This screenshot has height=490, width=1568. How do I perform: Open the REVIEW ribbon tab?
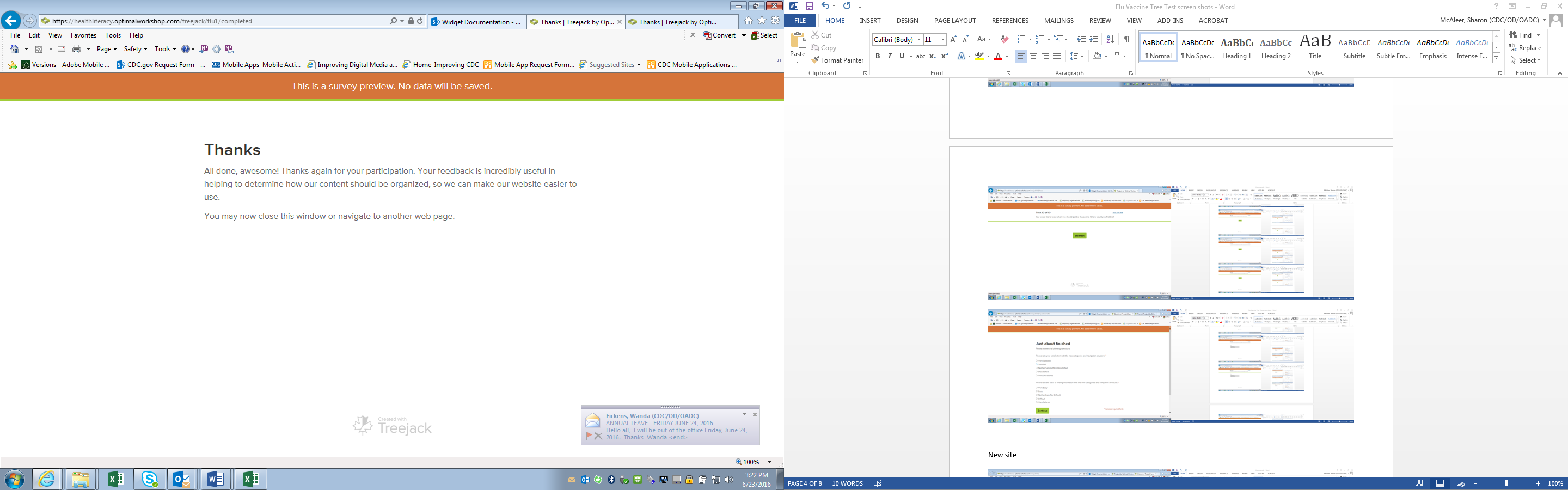tap(1100, 21)
